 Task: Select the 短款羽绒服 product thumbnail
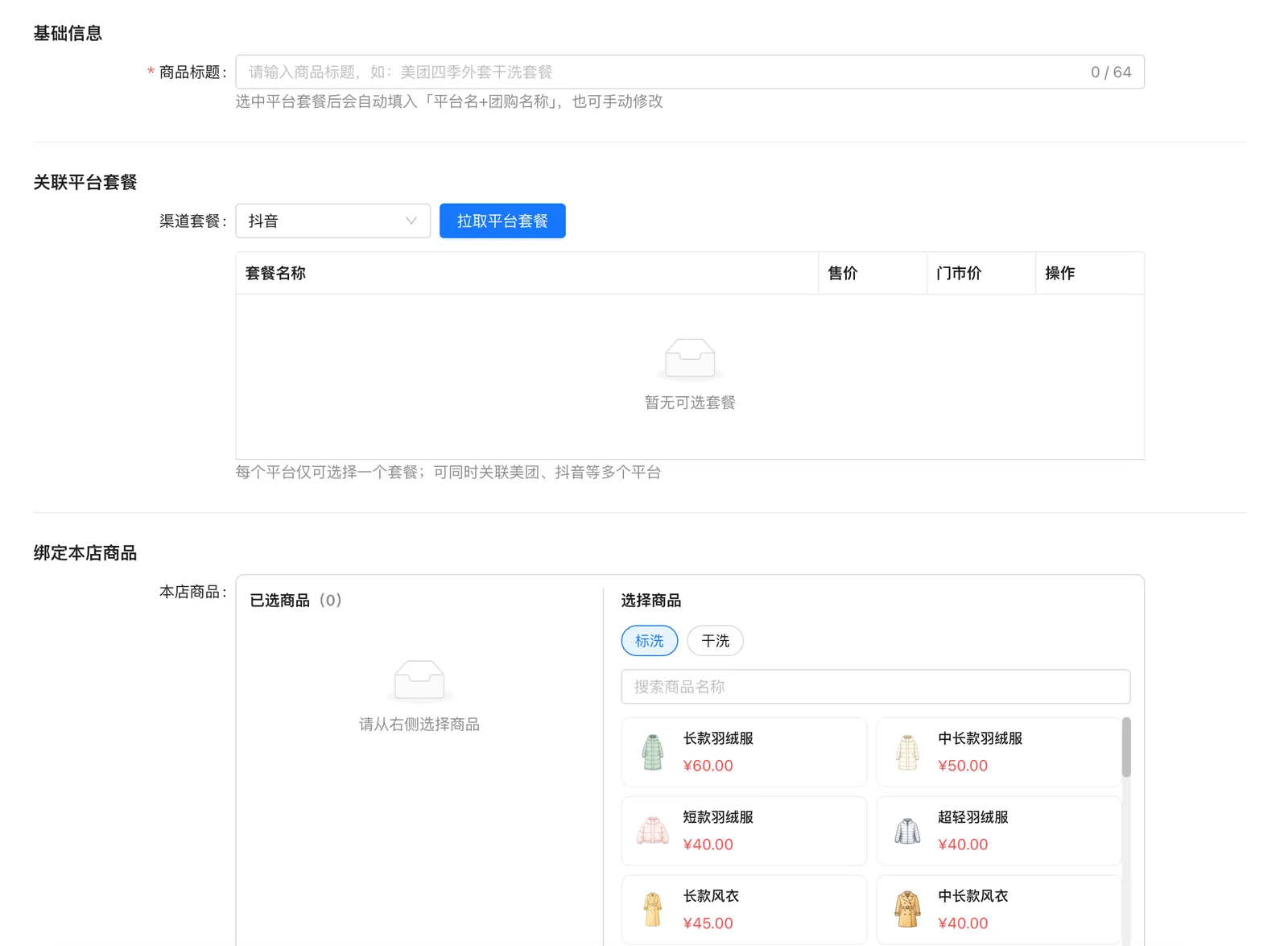point(653,831)
